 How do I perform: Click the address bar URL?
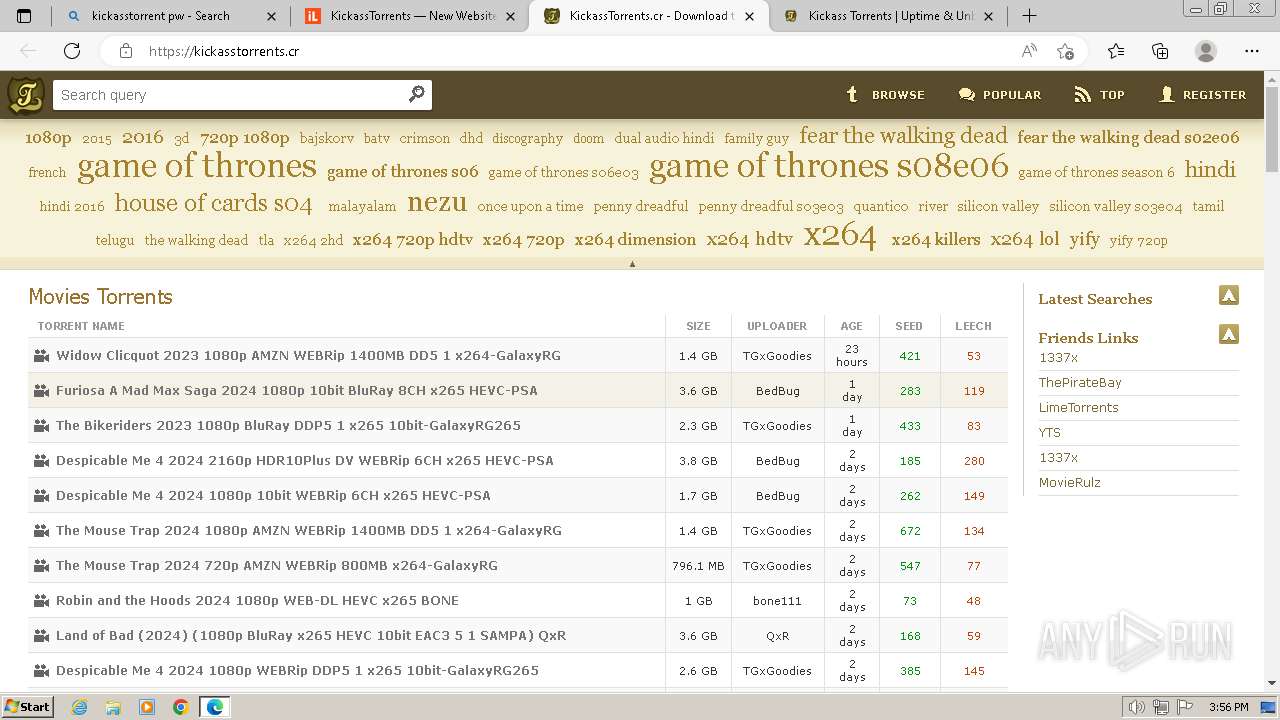[224, 51]
